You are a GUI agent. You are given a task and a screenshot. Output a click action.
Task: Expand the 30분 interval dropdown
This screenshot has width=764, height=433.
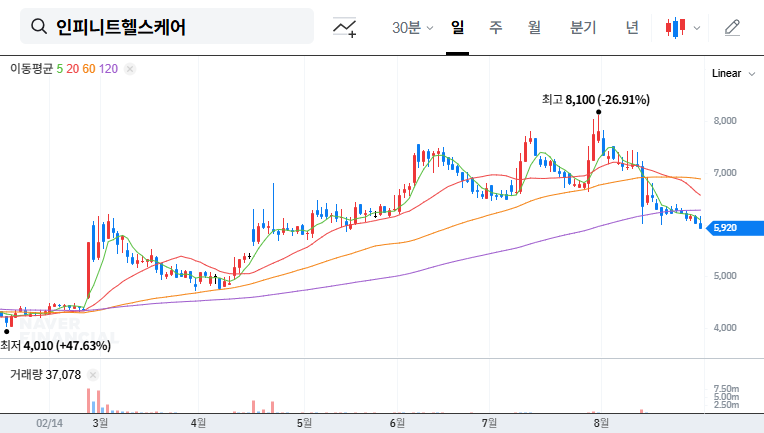412,27
